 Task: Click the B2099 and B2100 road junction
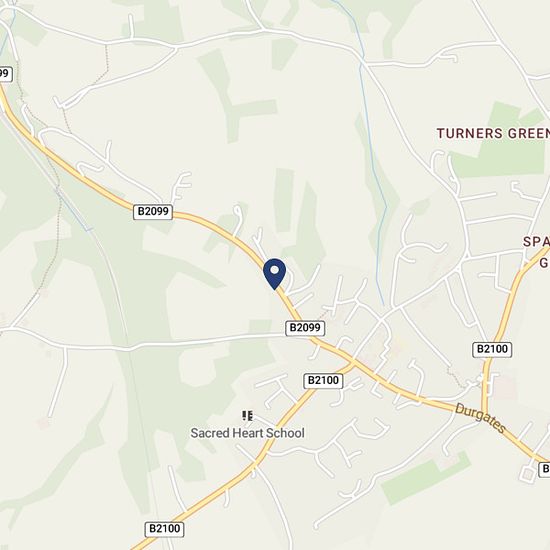tap(354, 363)
